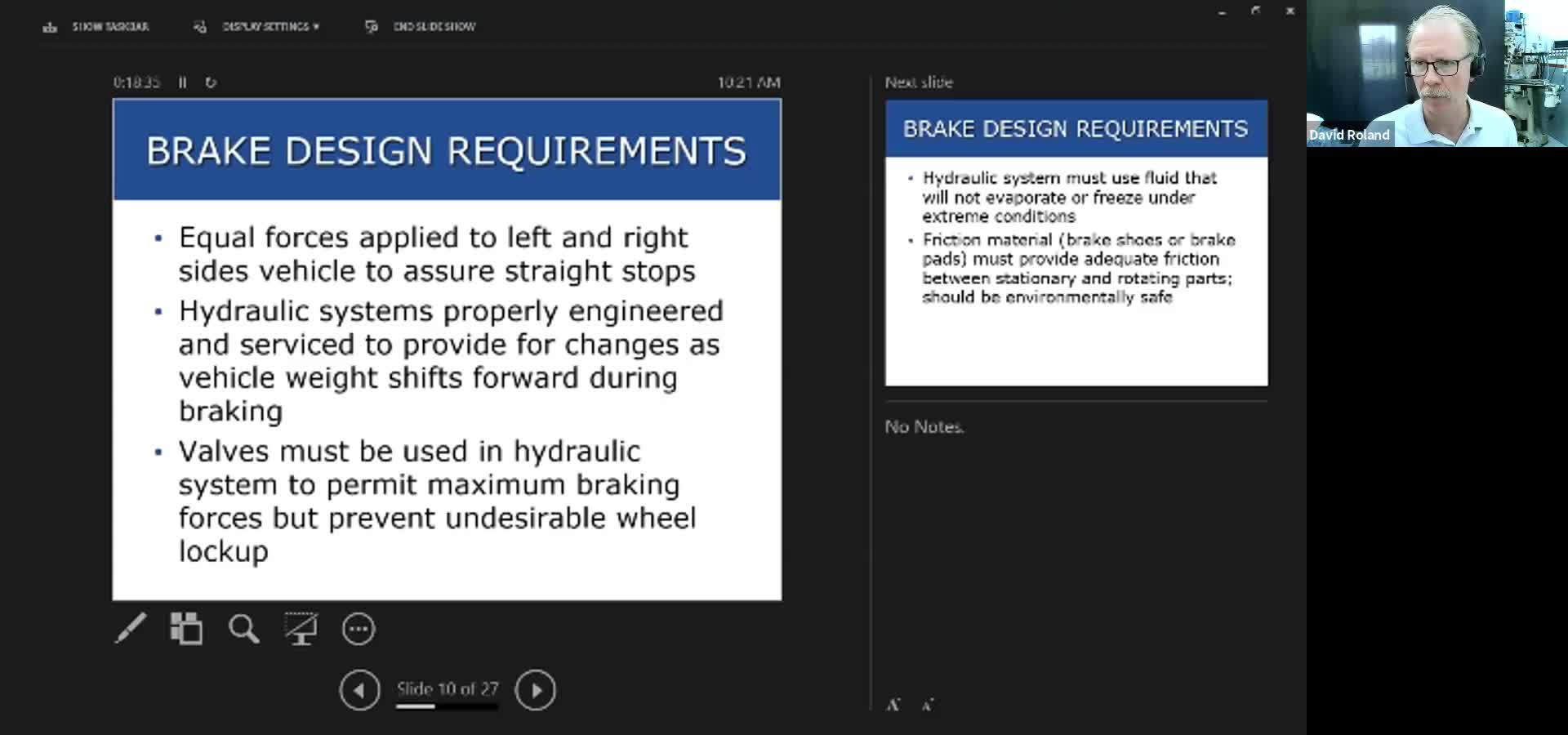This screenshot has width=1568, height=735.
Task: Open see all slides grid view
Action: pos(186,629)
